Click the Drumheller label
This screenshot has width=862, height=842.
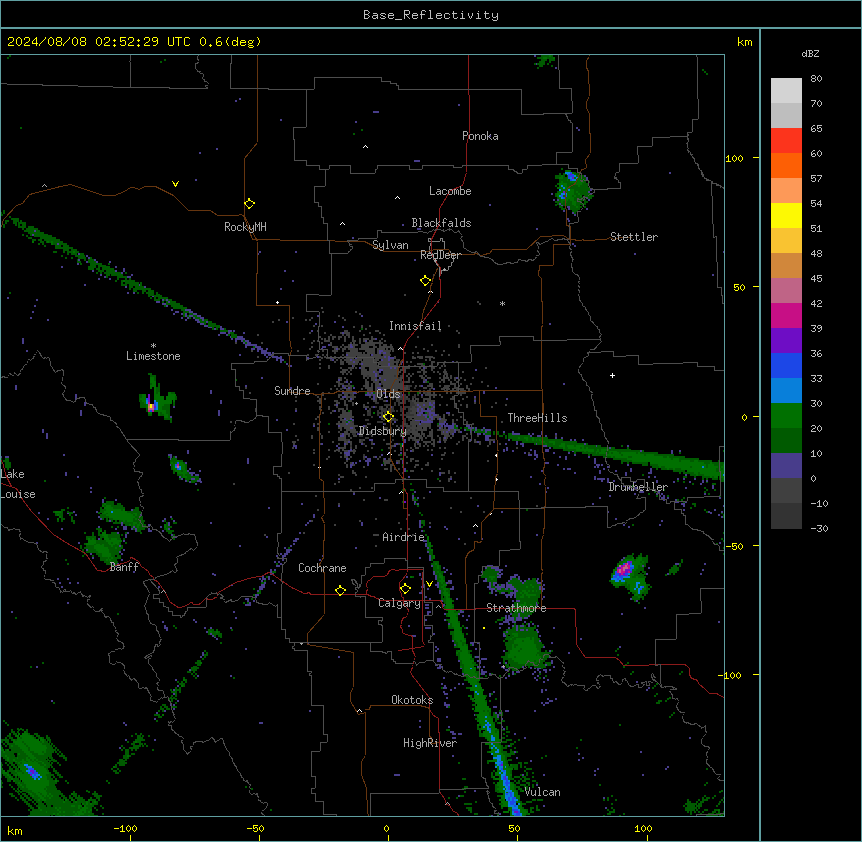click(638, 487)
